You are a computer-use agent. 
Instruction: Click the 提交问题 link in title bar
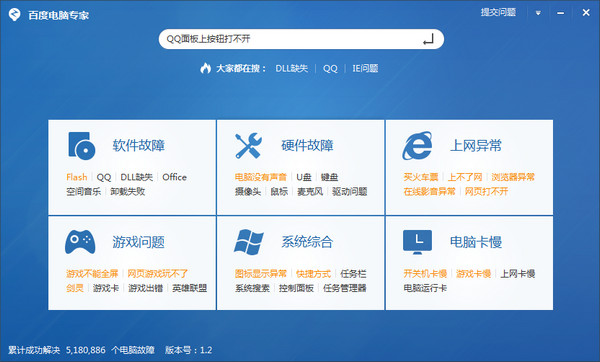pyautogui.click(x=498, y=13)
